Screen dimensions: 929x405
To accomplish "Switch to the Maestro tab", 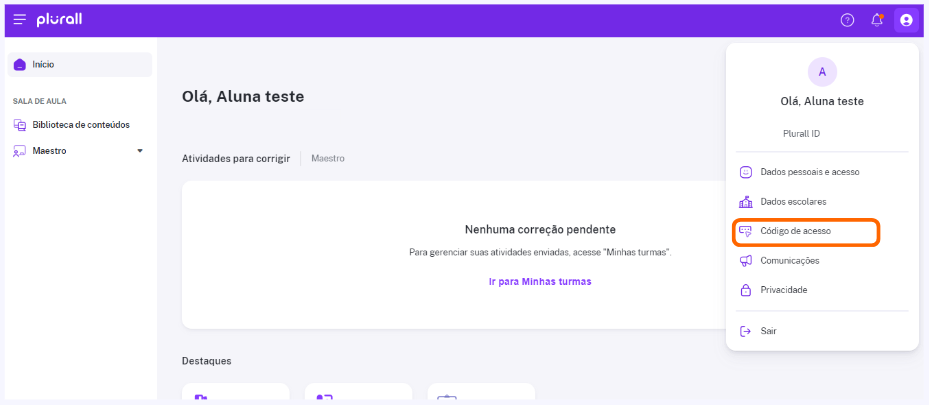I will pyautogui.click(x=328, y=159).
